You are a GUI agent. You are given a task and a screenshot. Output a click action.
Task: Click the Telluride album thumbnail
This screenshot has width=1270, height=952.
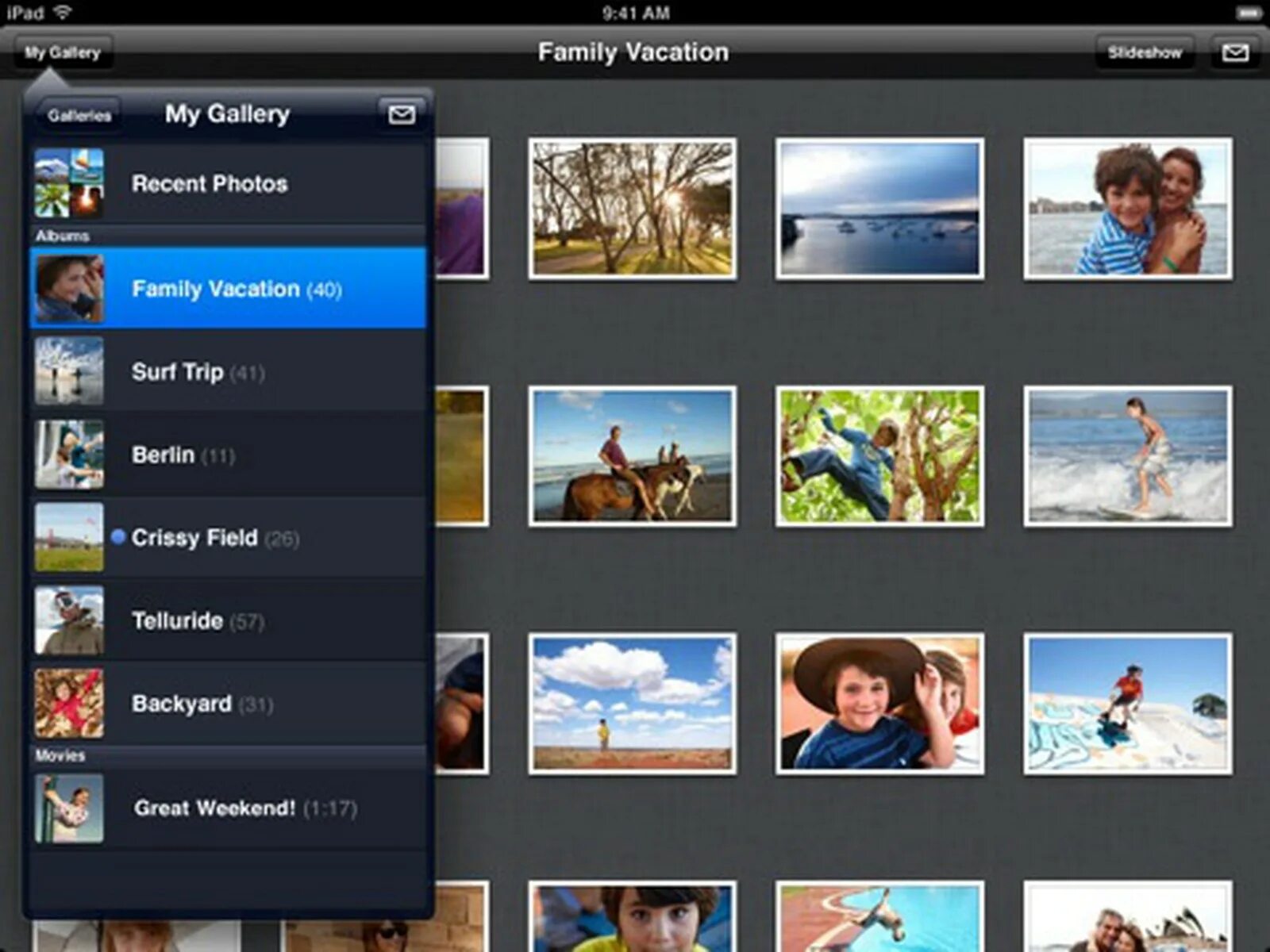point(69,620)
